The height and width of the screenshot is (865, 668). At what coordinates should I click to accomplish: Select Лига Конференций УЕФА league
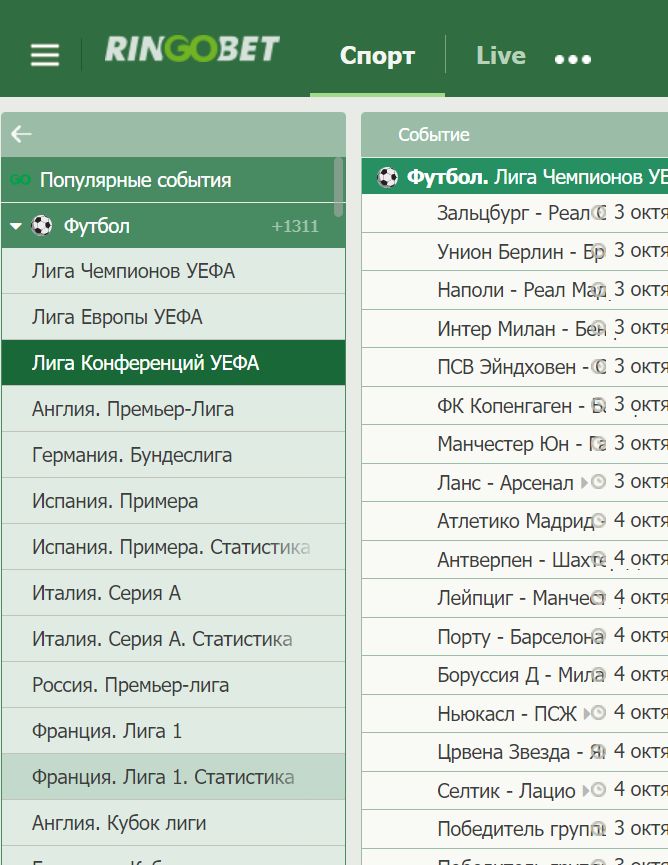(173, 362)
